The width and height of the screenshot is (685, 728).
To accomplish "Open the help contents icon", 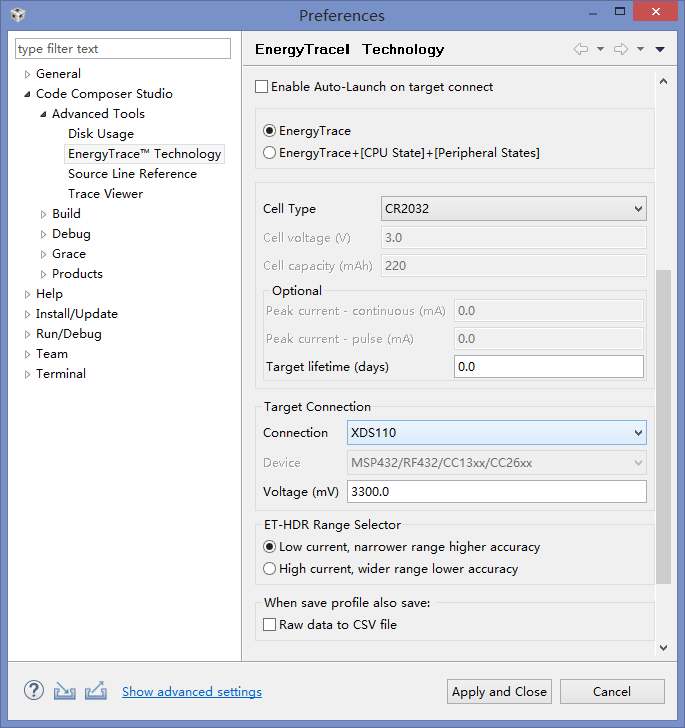I will point(34,691).
